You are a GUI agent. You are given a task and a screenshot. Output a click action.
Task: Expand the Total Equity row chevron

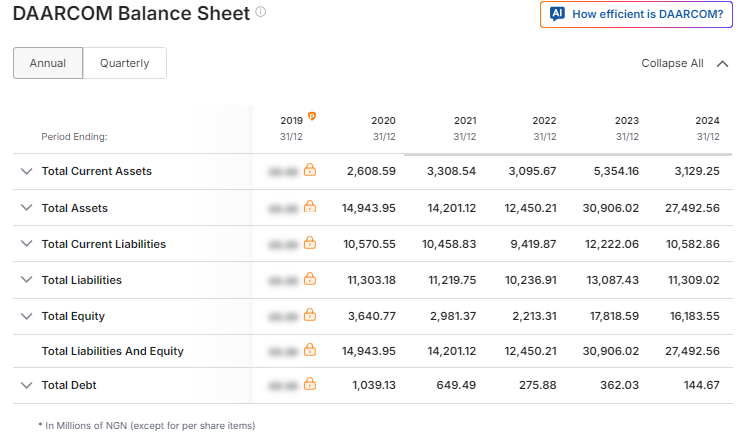click(x=27, y=316)
